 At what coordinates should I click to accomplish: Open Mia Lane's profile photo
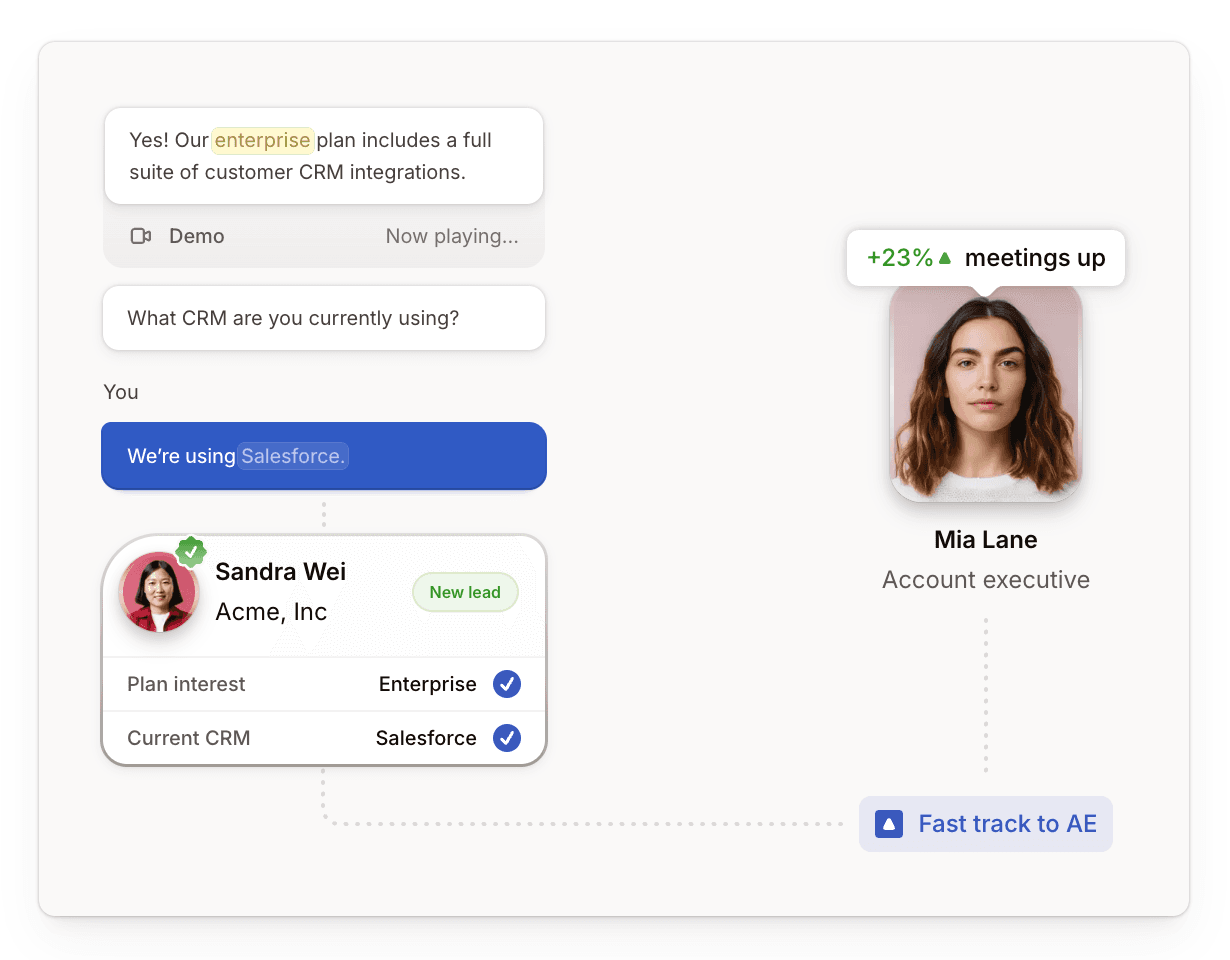click(985, 395)
